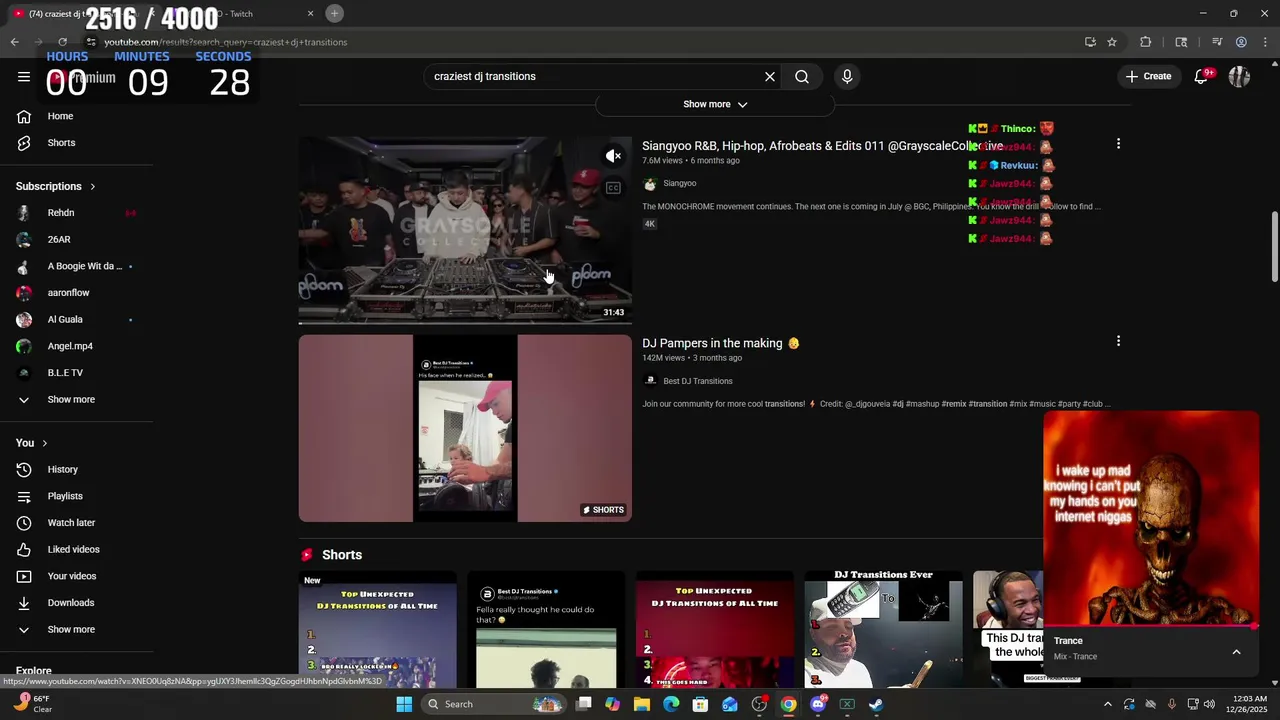Open options for the Siangyoo R&B video
Screen dimensions: 1280x720
tap(1118, 144)
